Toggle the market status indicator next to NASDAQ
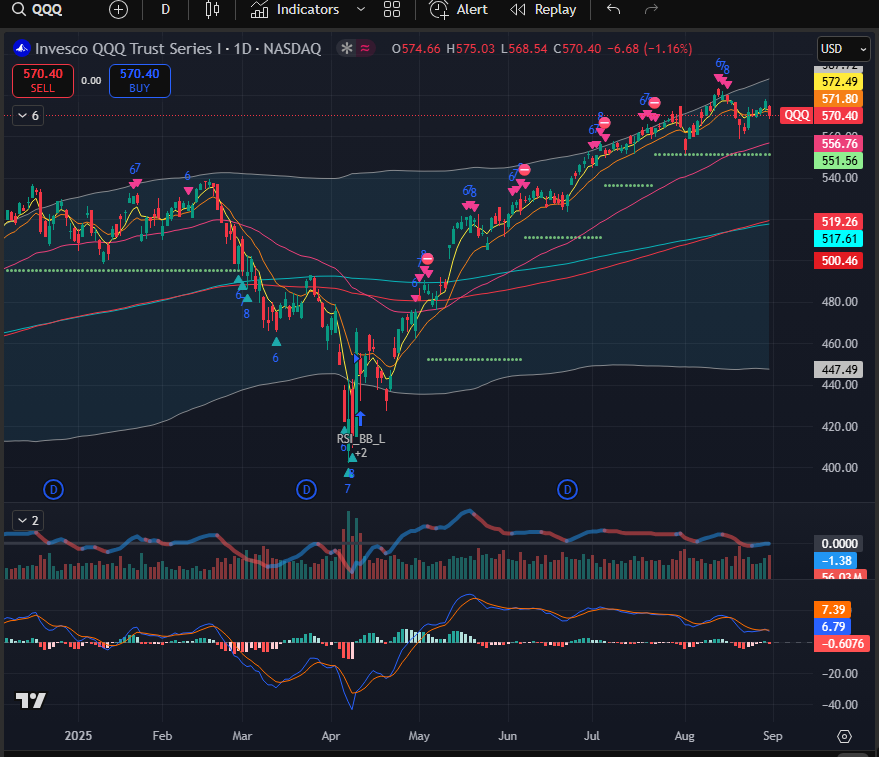The height and width of the screenshot is (757, 879). [346, 48]
